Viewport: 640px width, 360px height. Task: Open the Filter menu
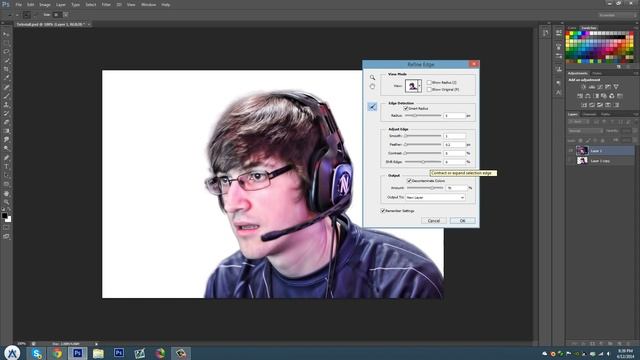[106, 4]
